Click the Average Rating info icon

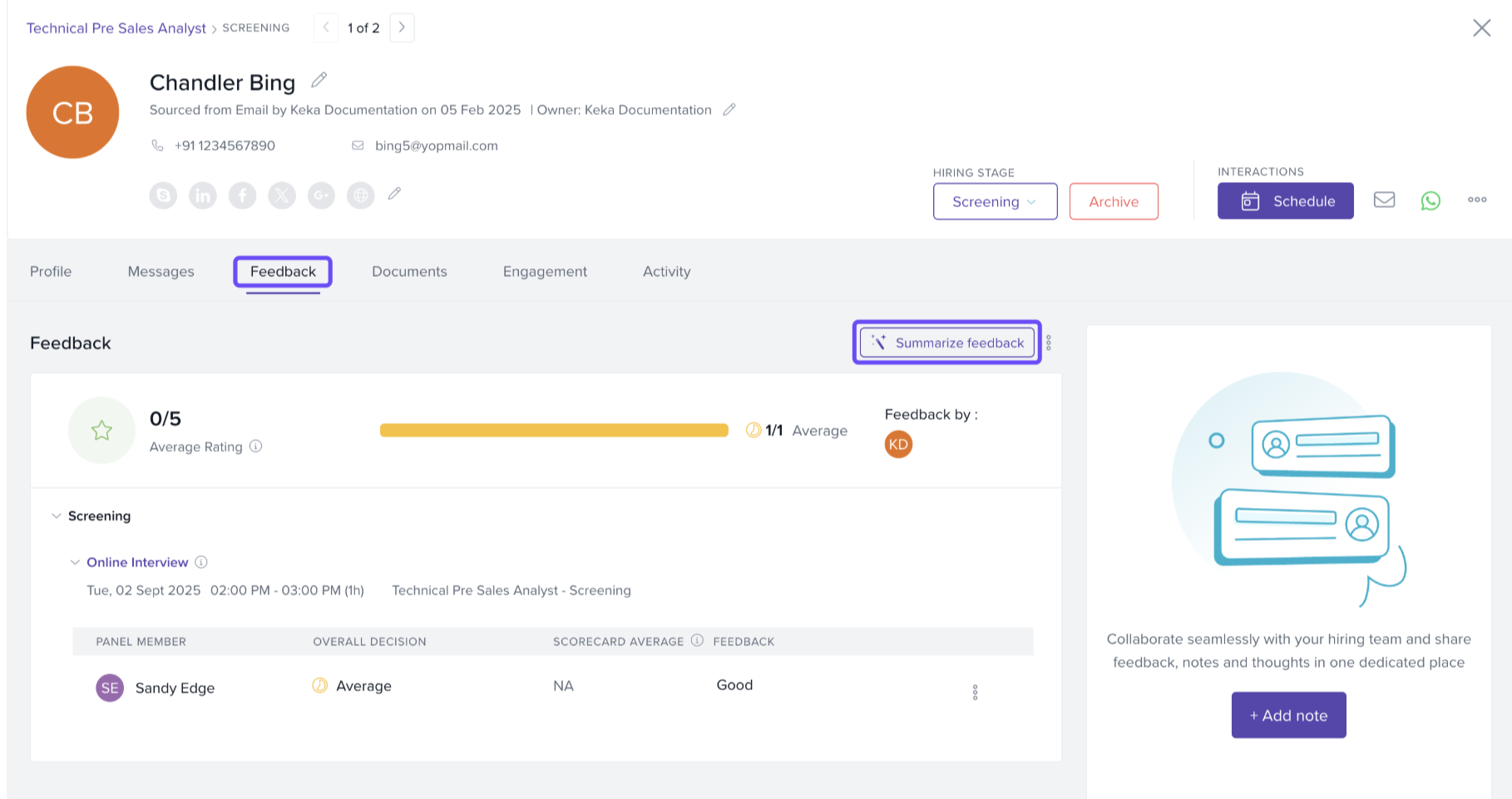pyautogui.click(x=256, y=446)
